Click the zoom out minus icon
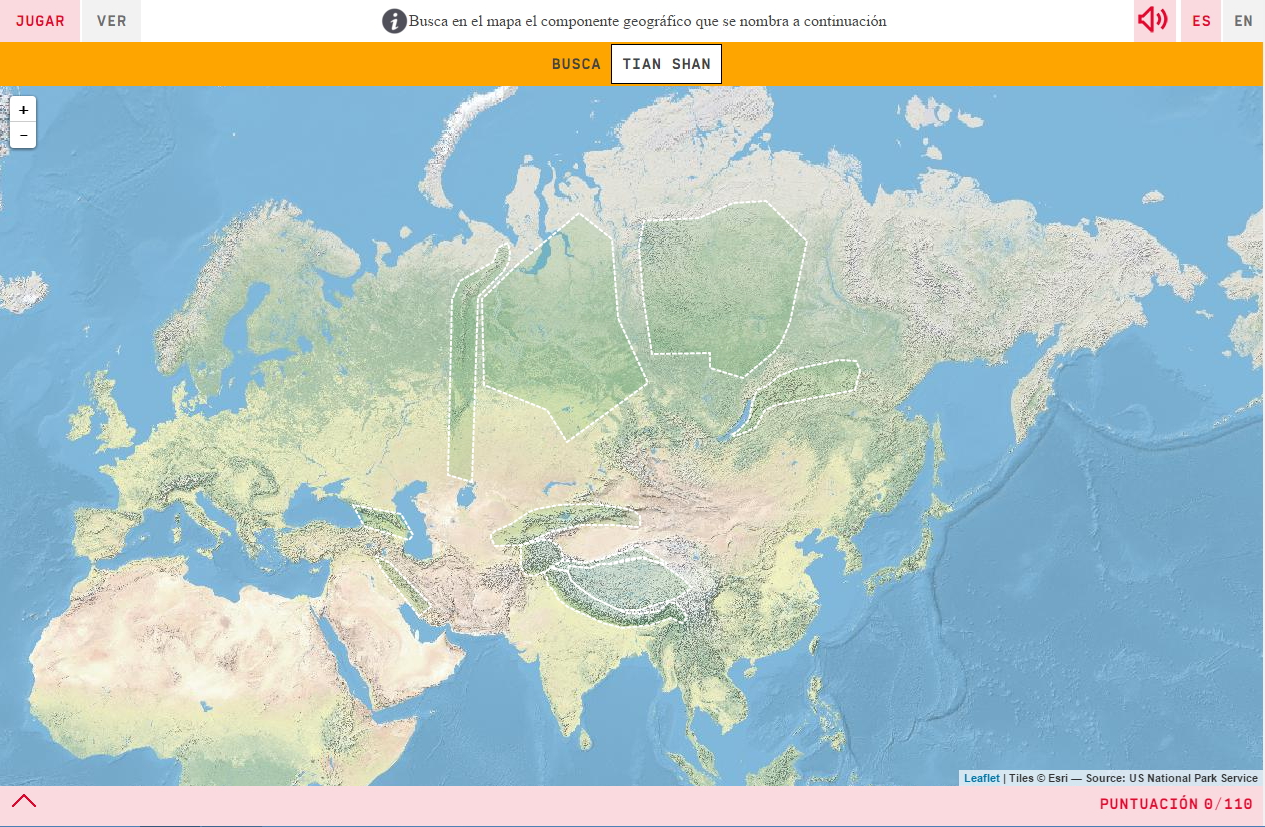 22,133
